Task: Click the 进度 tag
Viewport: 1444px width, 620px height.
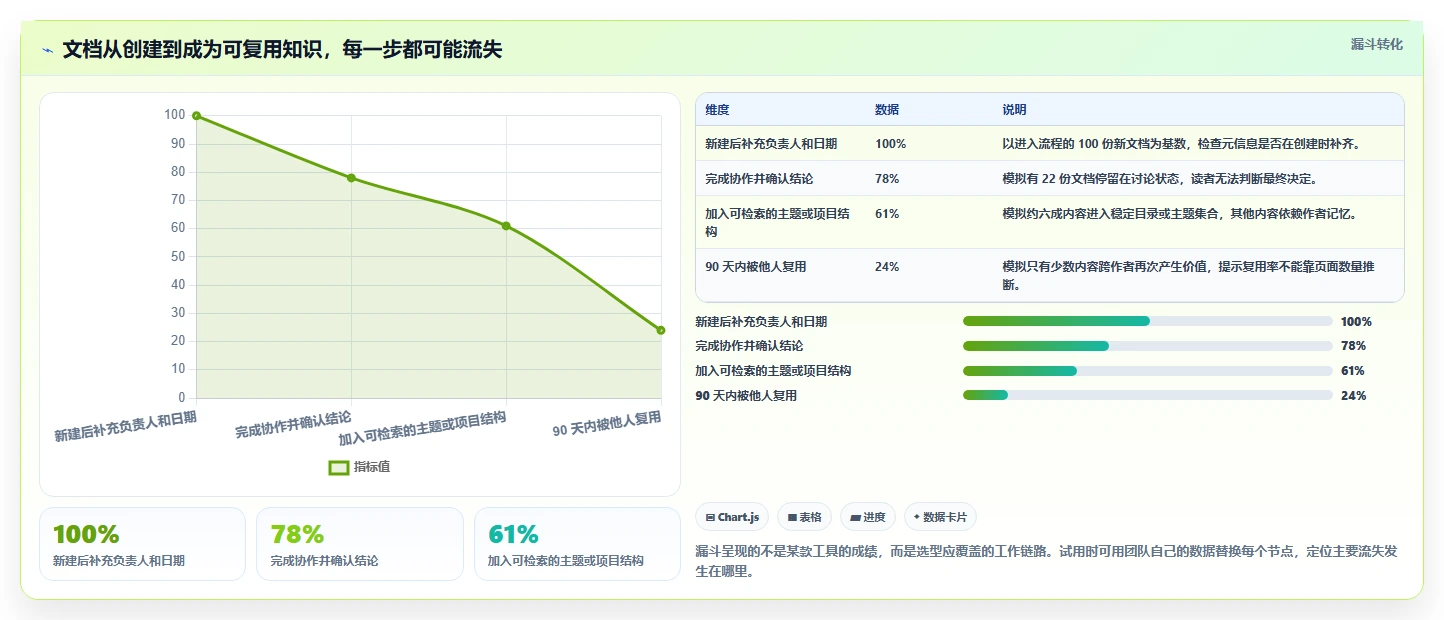Action: pyautogui.click(x=867, y=517)
